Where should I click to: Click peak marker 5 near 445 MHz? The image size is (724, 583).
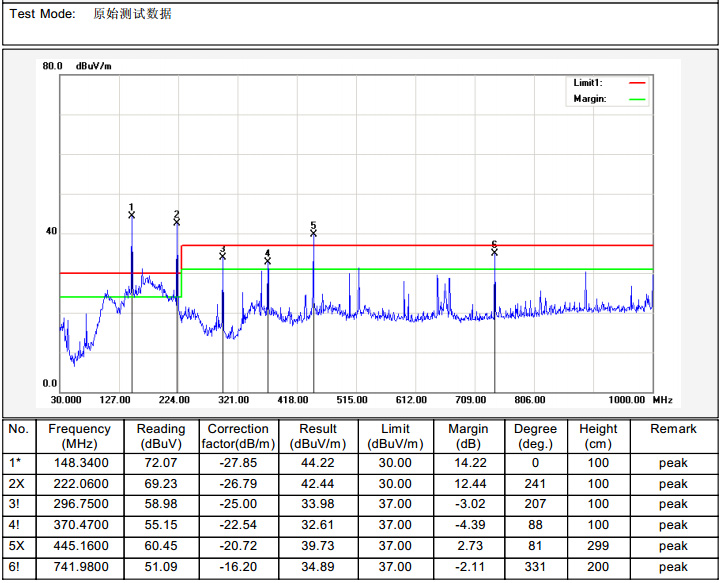tap(314, 232)
